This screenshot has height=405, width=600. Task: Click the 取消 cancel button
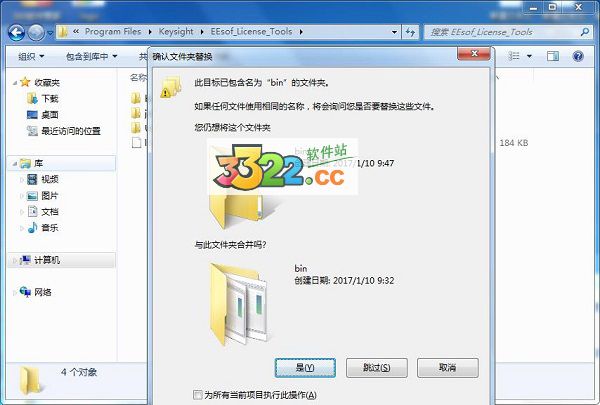(x=448, y=367)
